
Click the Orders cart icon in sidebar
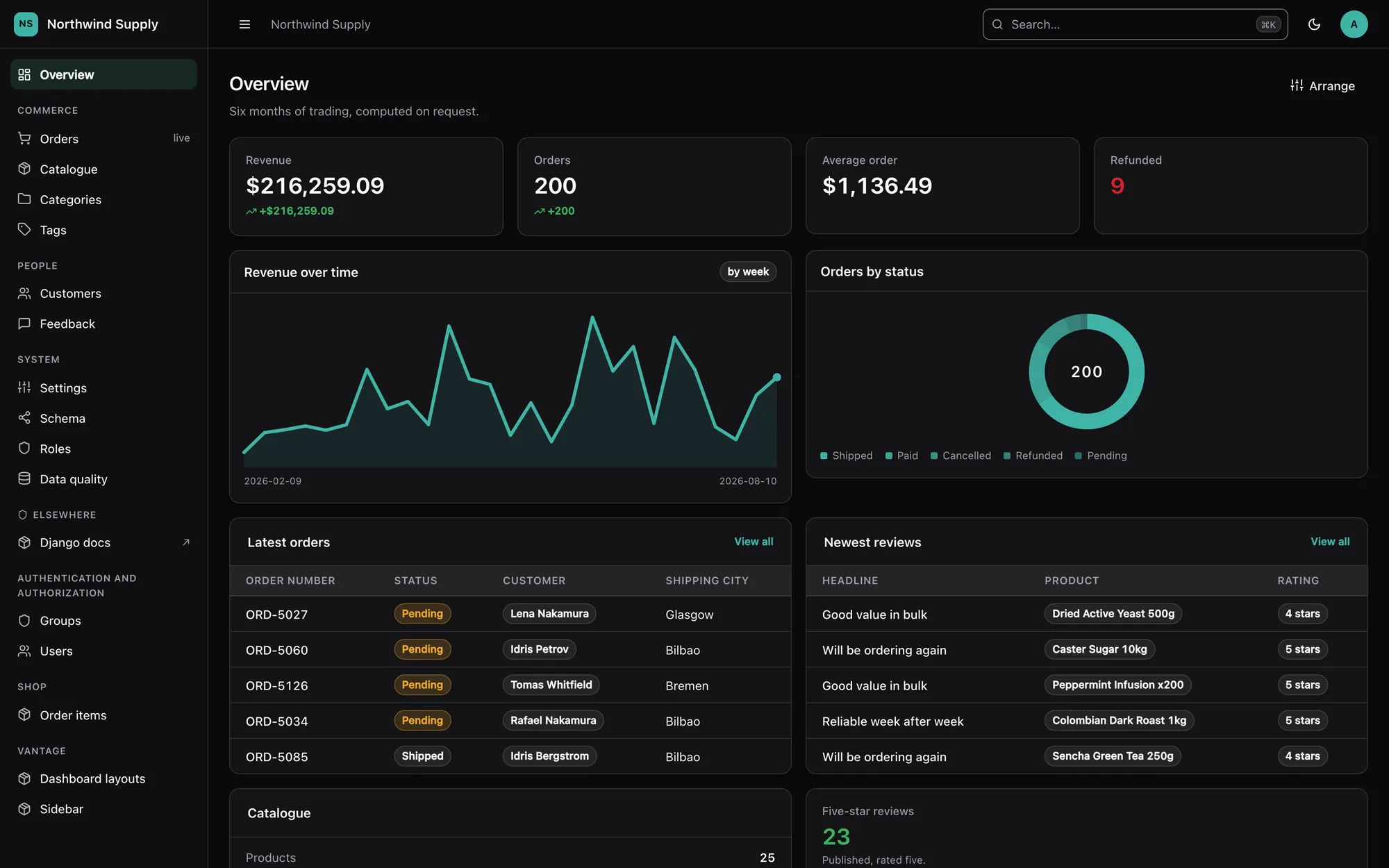(24, 138)
